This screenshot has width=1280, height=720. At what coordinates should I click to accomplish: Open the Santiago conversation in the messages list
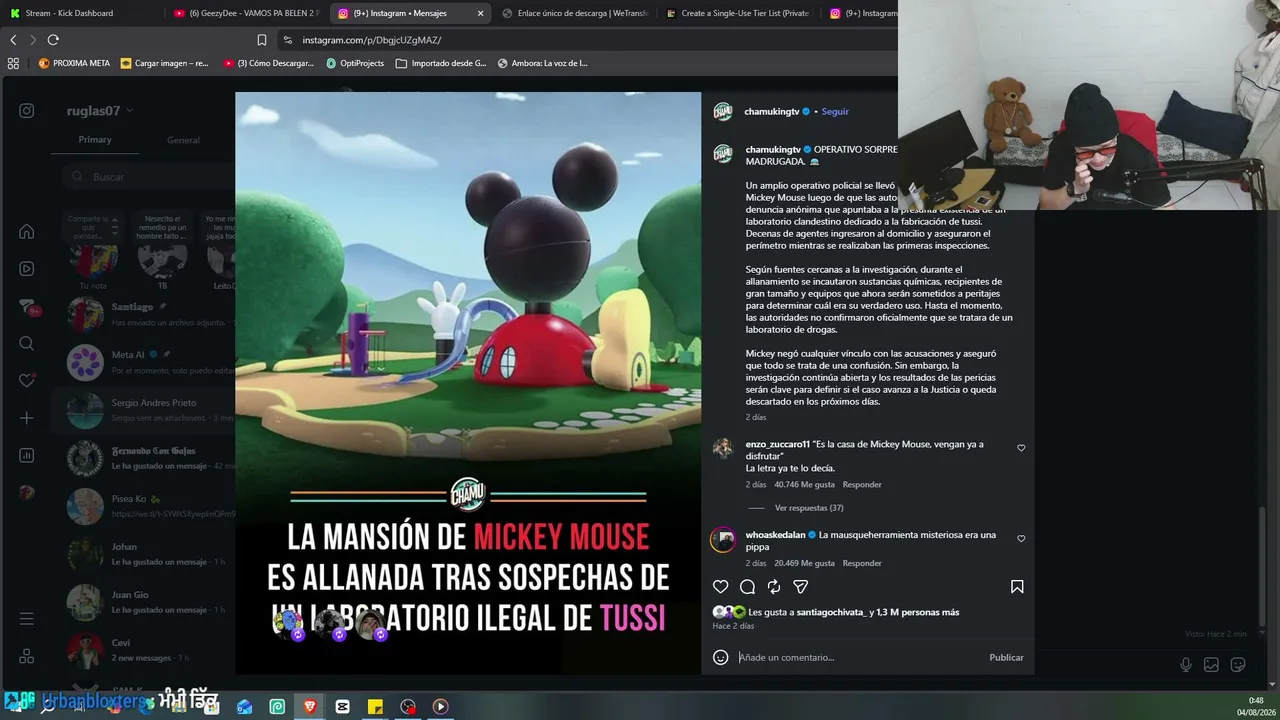coord(145,314)
